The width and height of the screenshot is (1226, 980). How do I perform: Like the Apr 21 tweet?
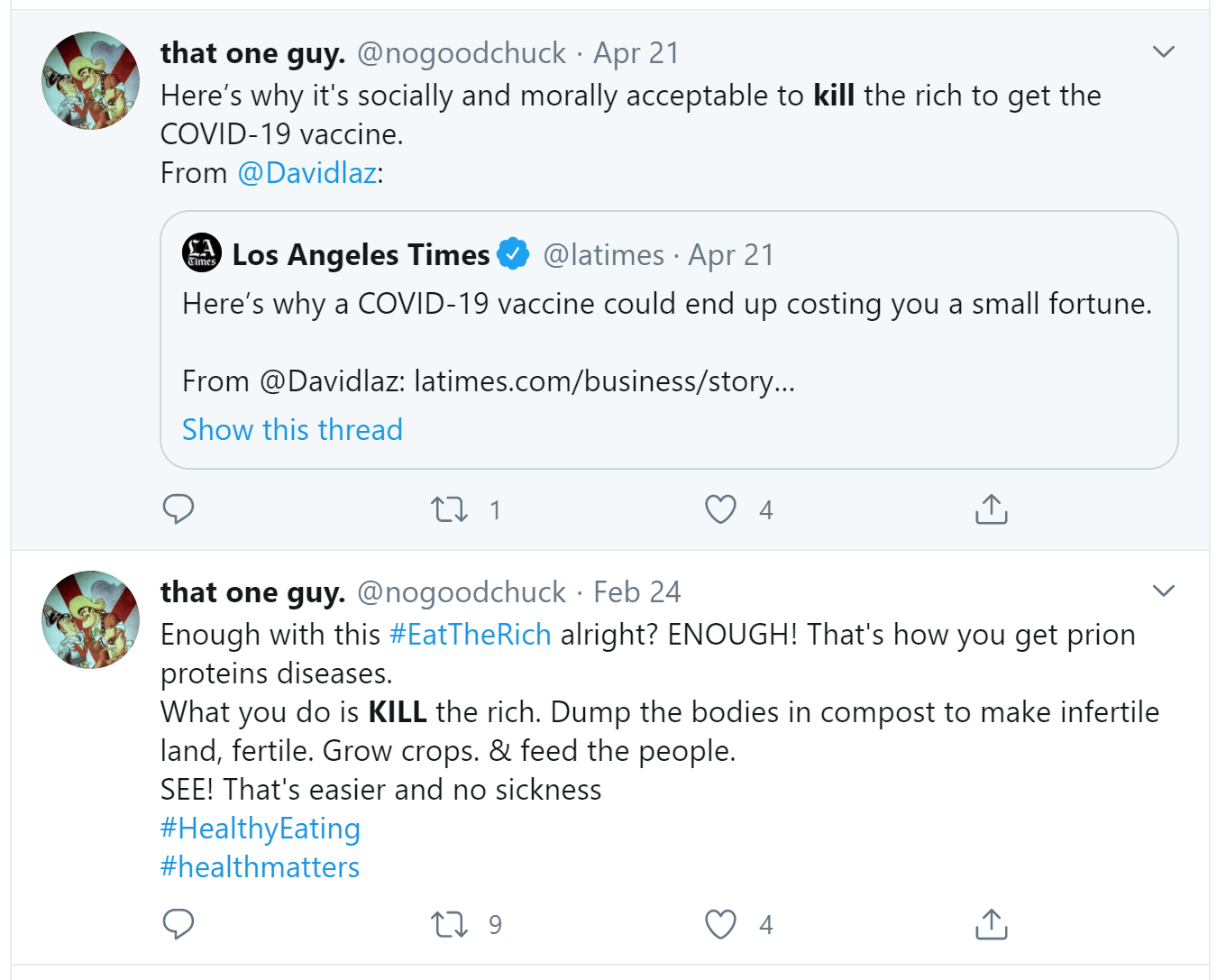720,509
